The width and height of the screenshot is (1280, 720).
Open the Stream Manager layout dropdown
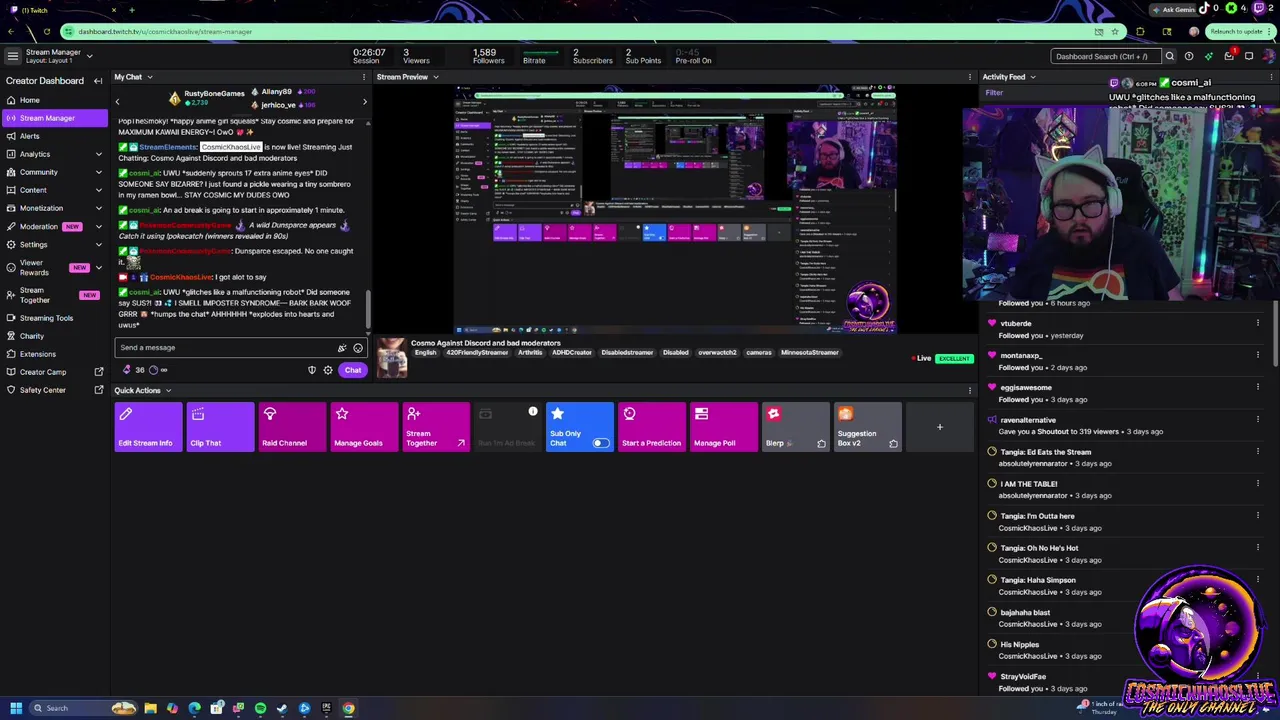coord(89,56)
